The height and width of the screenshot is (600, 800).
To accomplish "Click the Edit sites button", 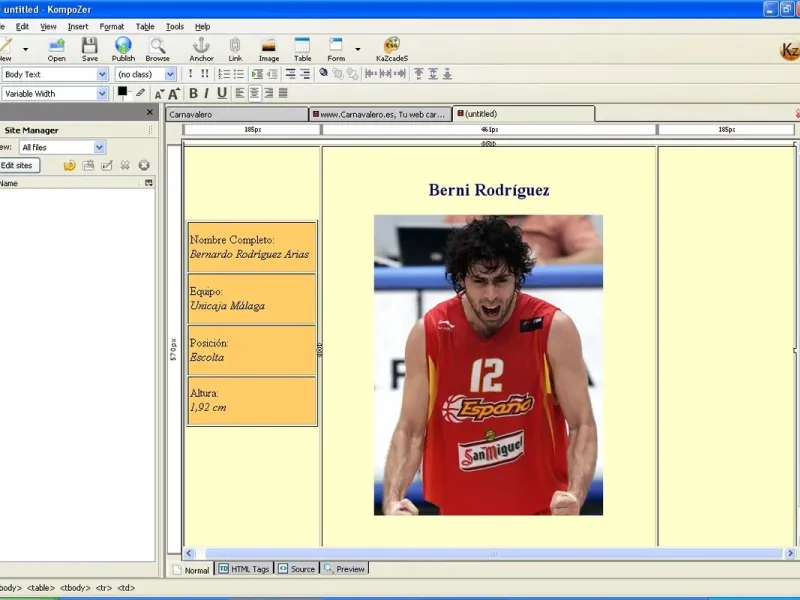I will pyautogui.click(x=17, y=165).
